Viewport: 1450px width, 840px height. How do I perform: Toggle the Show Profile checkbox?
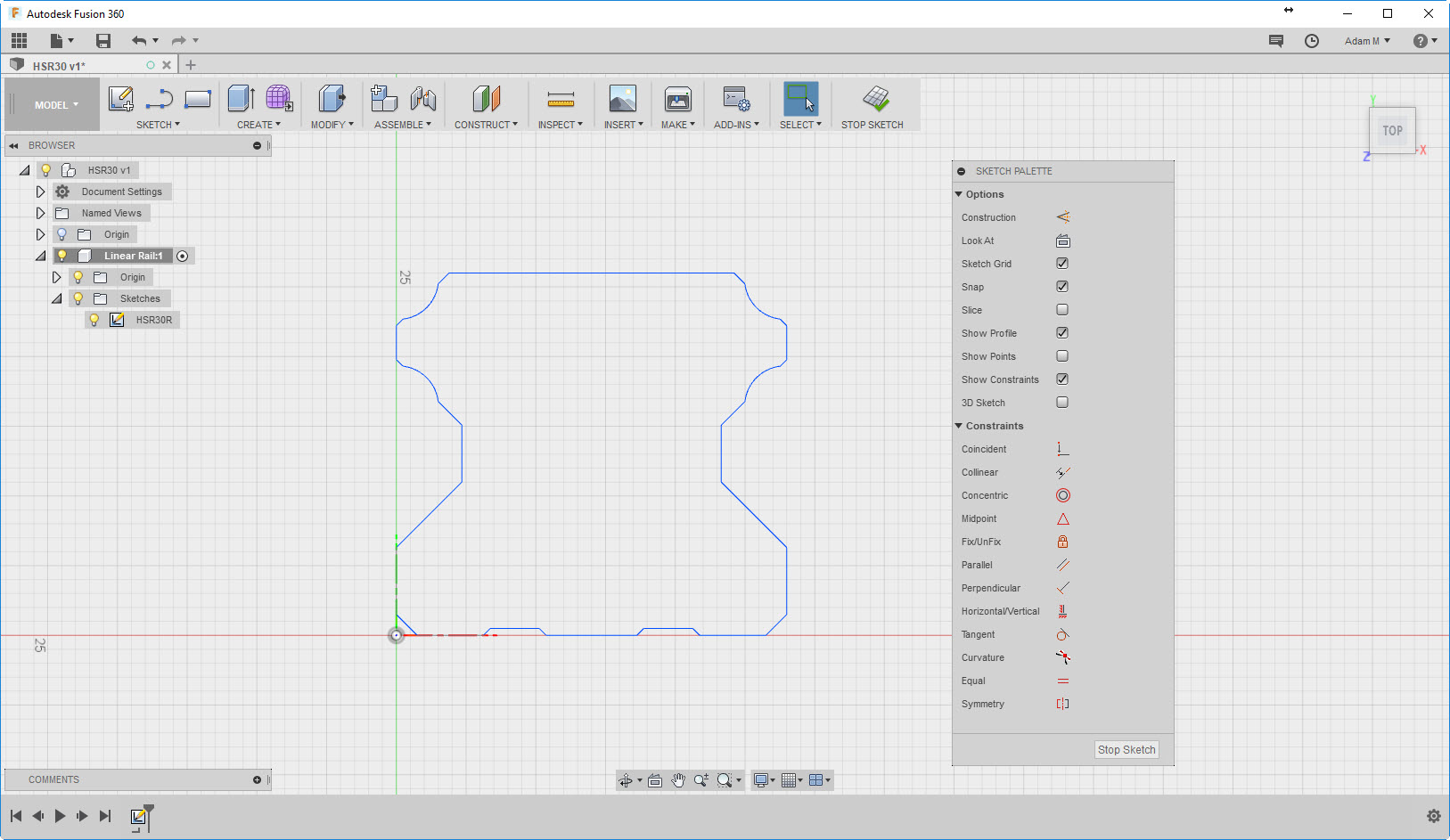[x=1062, y=333]
